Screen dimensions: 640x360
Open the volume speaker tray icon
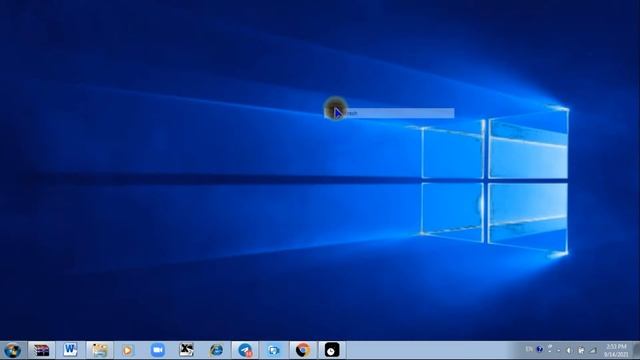(x=569, y=350)
